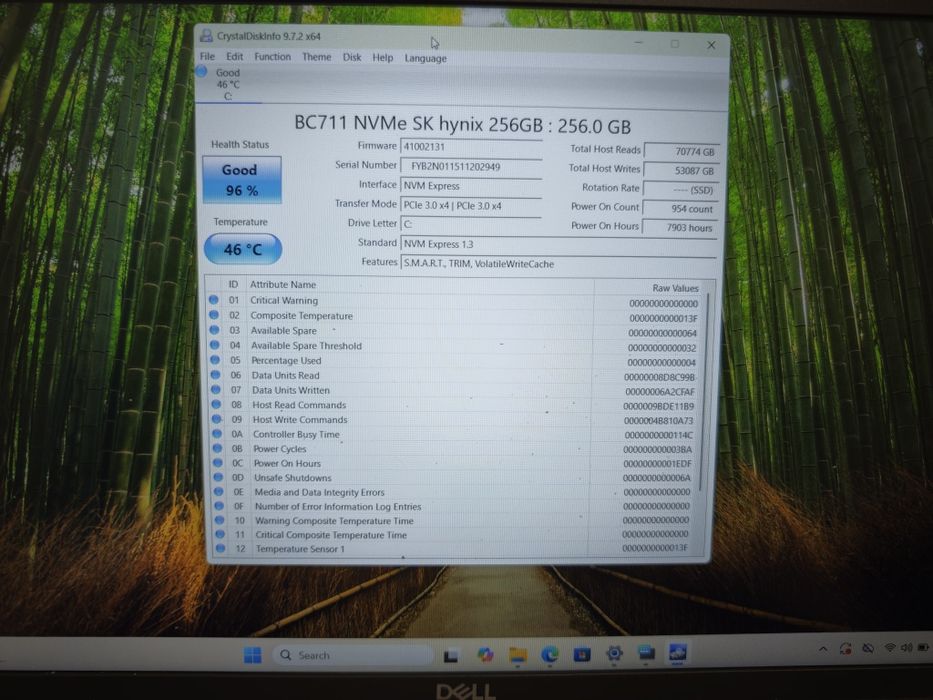Open the Theme menu
The image size is (933, 700).
pyautogui.click(x=317, y=57)
